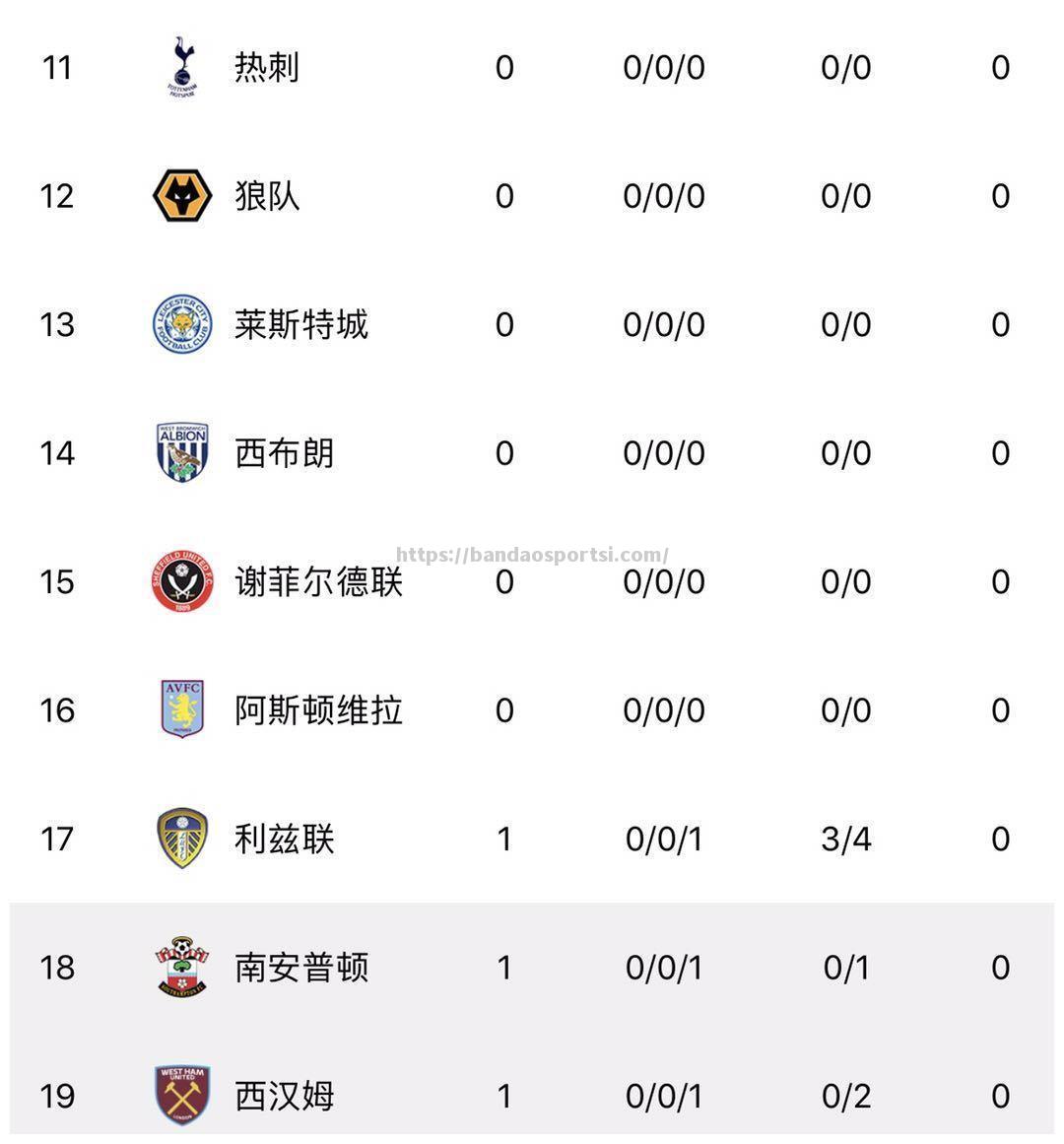The width and height of the screenshot is (1064, 1144).
Task: Select the highlighted 南安普顿 row name
Action: 301,968
